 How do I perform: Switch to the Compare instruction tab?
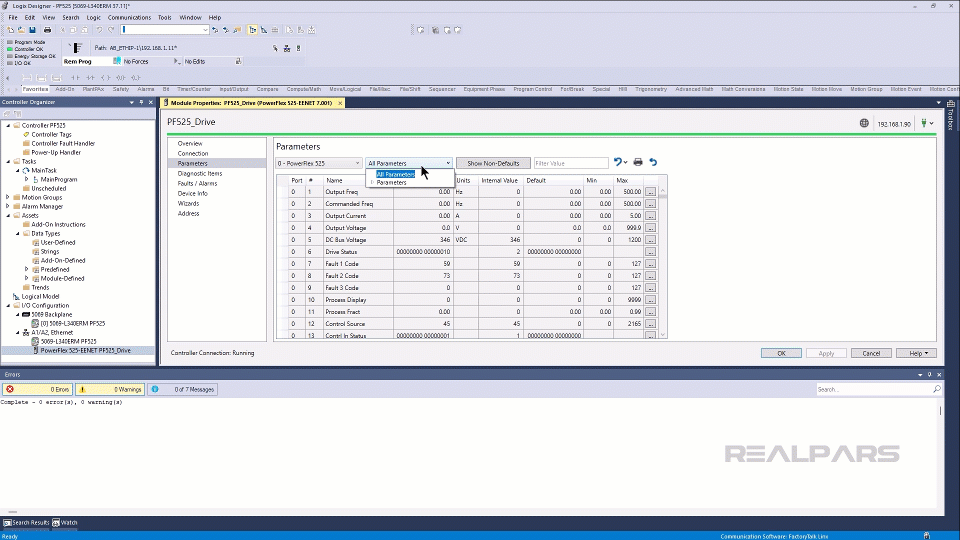[268, 89]
